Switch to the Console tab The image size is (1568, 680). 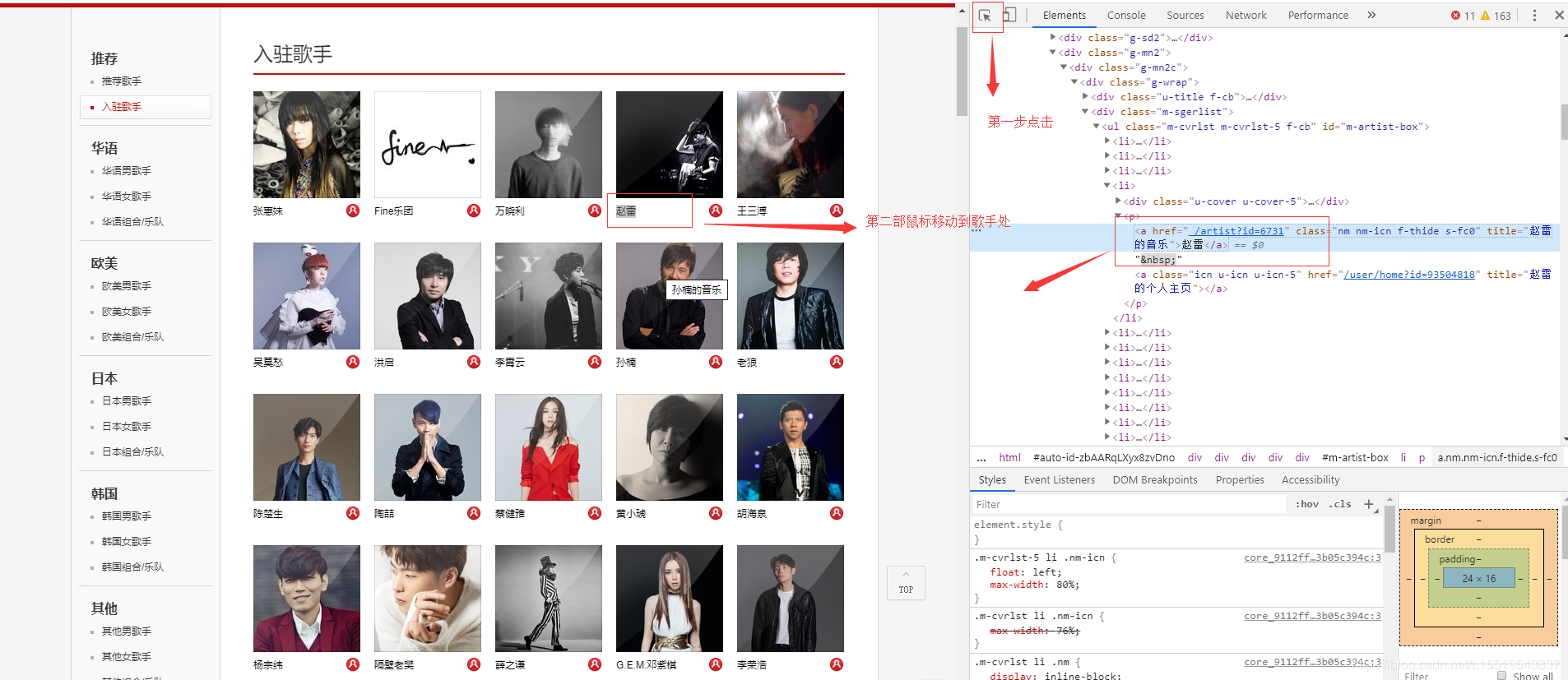click(x=1126, y=15)
